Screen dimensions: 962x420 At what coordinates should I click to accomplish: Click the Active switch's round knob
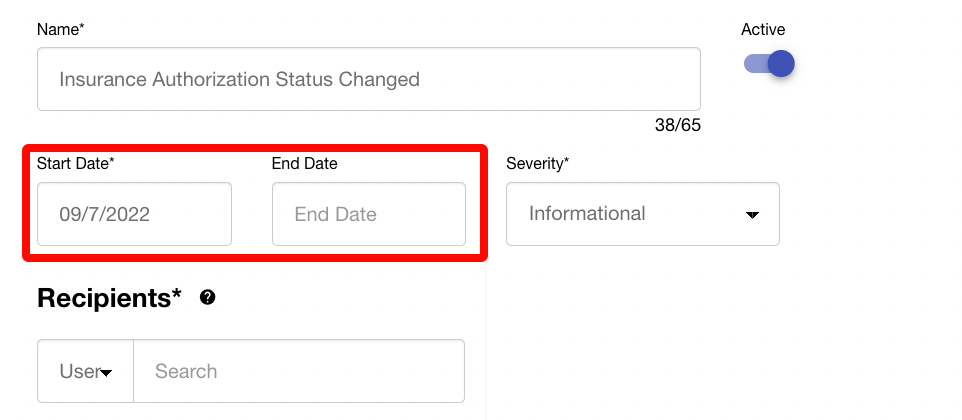[x=781, y=65]
